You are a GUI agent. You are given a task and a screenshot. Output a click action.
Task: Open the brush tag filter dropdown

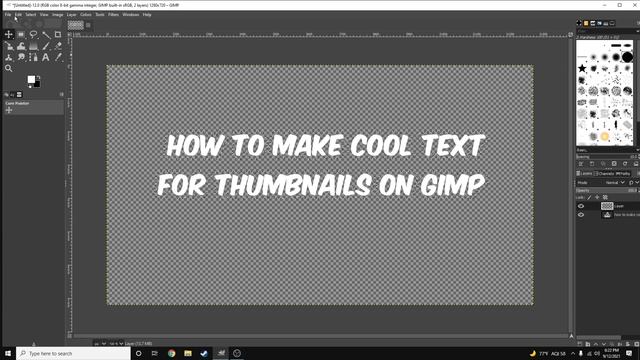[638, 31]
